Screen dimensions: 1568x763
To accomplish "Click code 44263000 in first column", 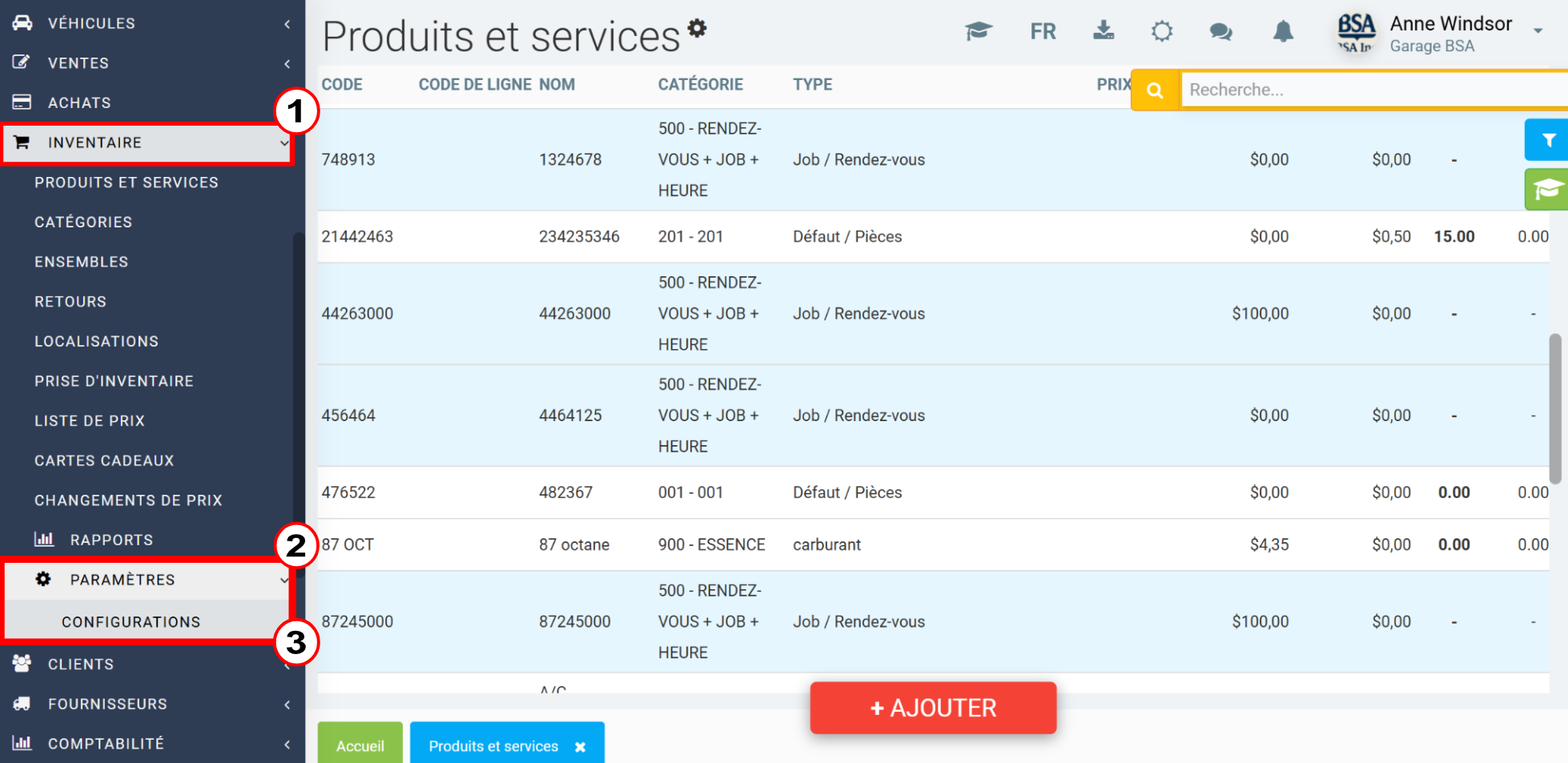I will (x=357, y=314).
